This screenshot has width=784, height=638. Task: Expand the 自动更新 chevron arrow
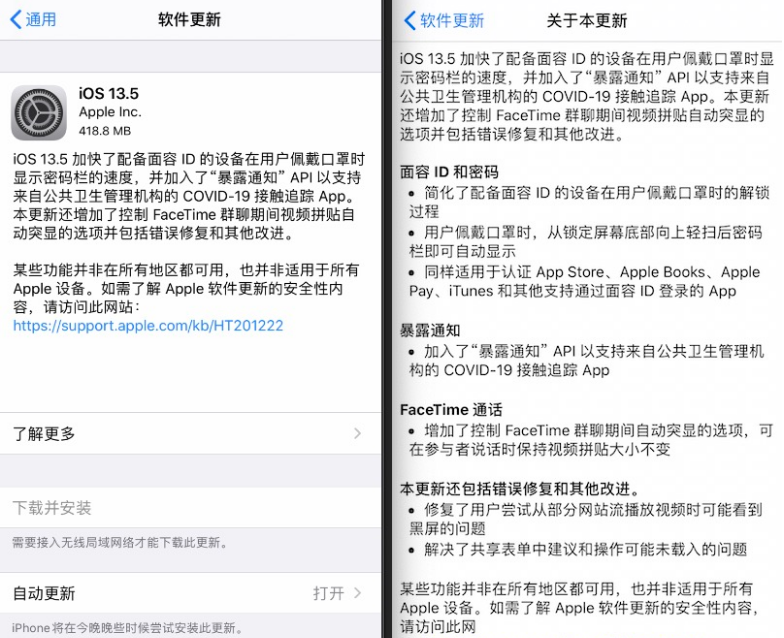(x=358, y=594)
